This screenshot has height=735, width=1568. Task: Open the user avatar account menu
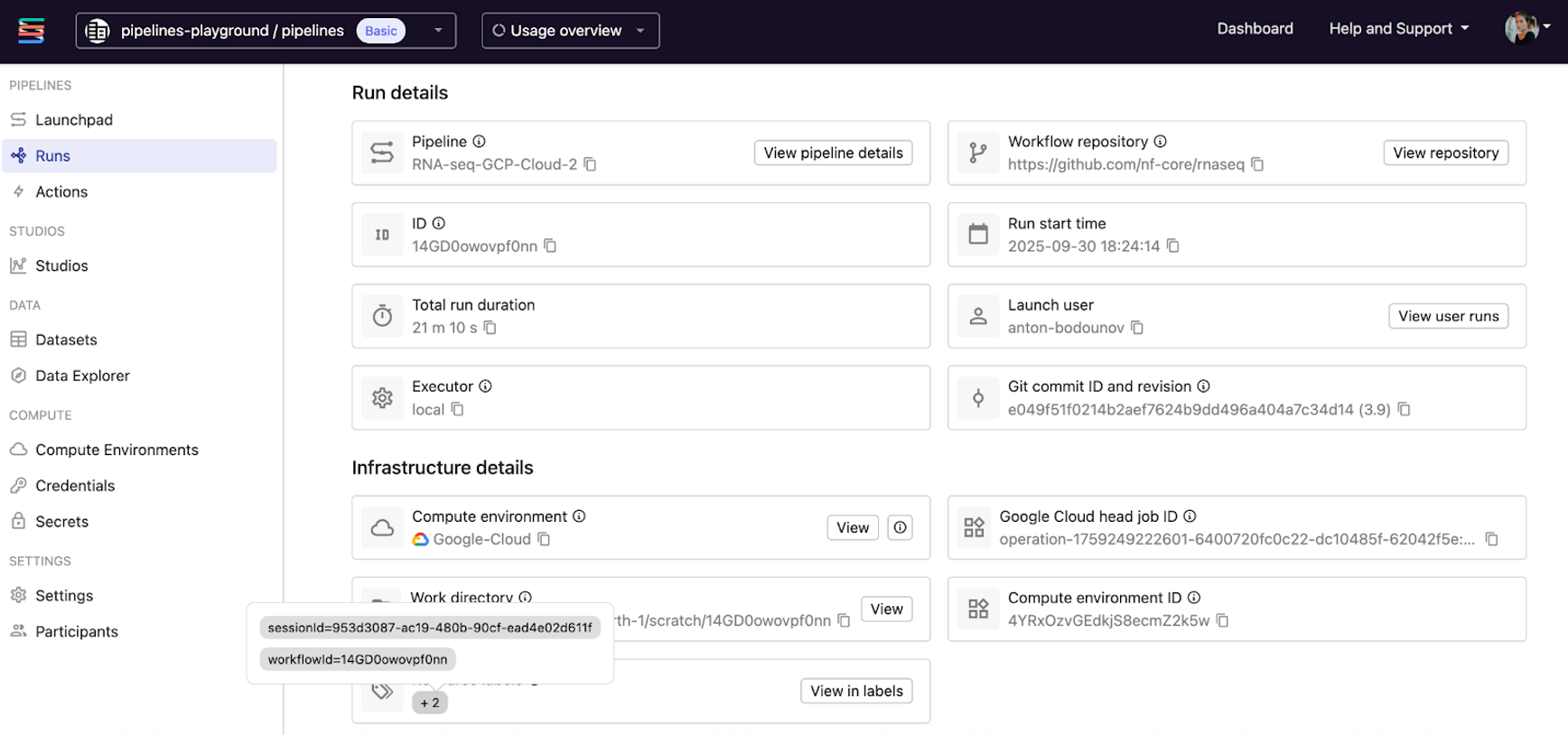1528,28
